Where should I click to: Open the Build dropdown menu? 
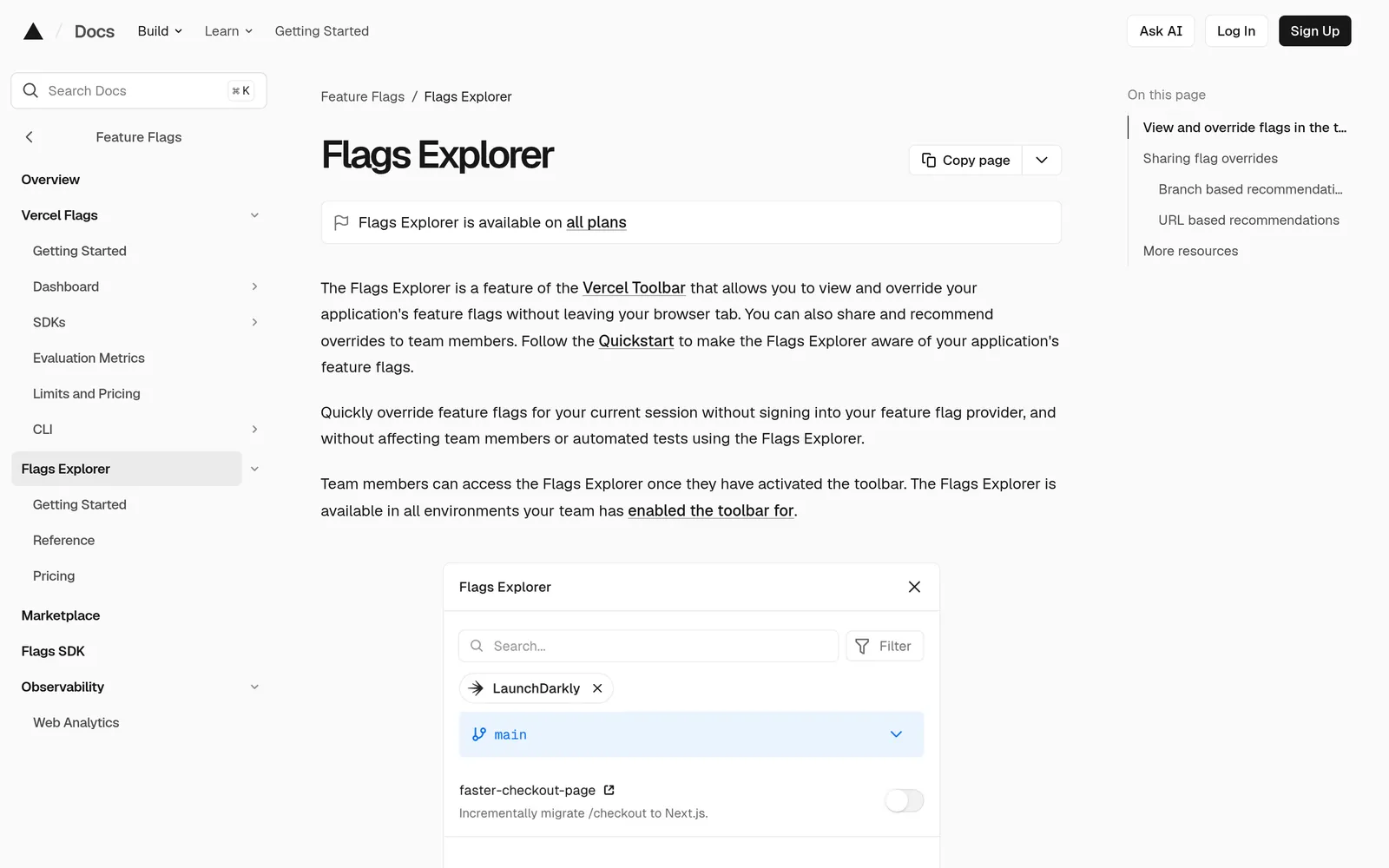(160, 31)
